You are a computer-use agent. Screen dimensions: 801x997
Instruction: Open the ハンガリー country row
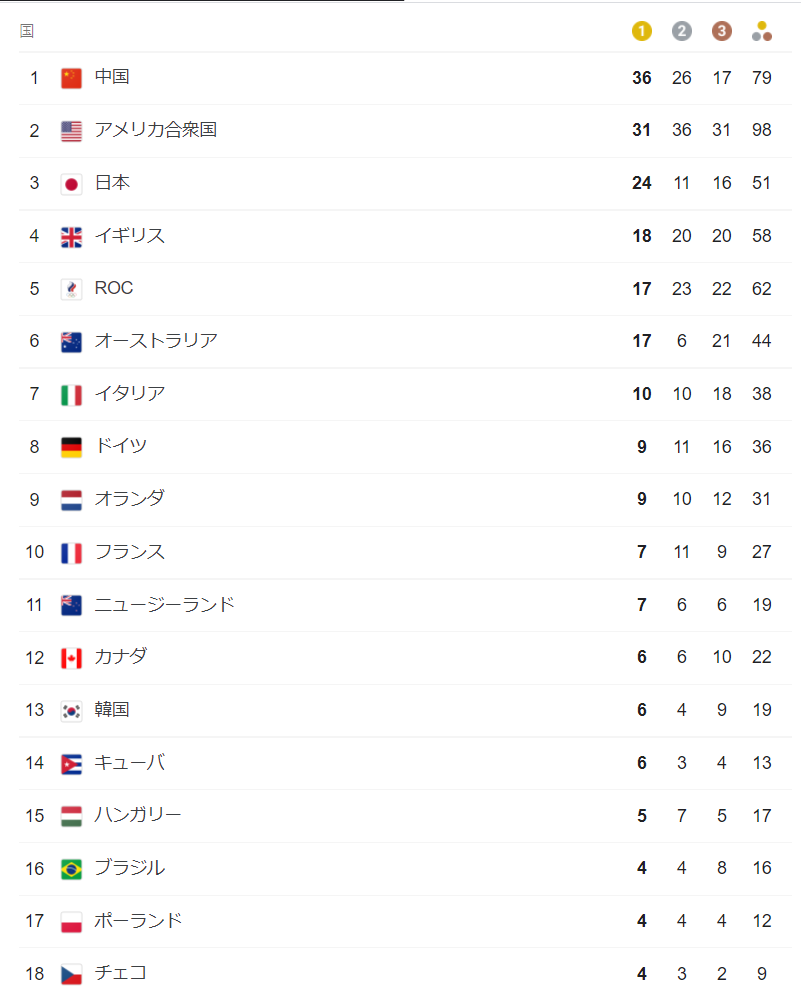(405, 816)
